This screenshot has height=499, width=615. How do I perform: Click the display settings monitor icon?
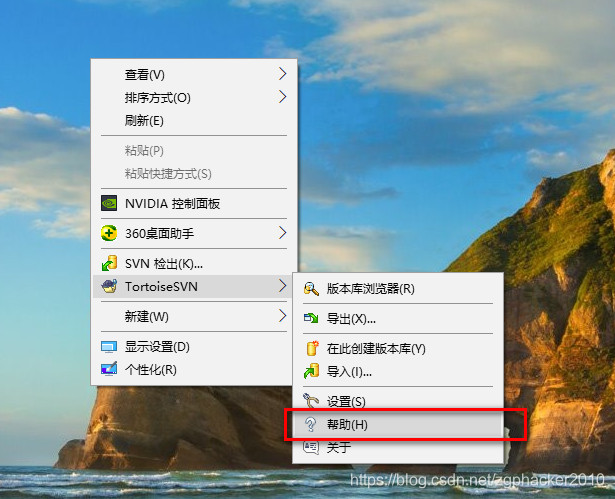coord(109,347)
